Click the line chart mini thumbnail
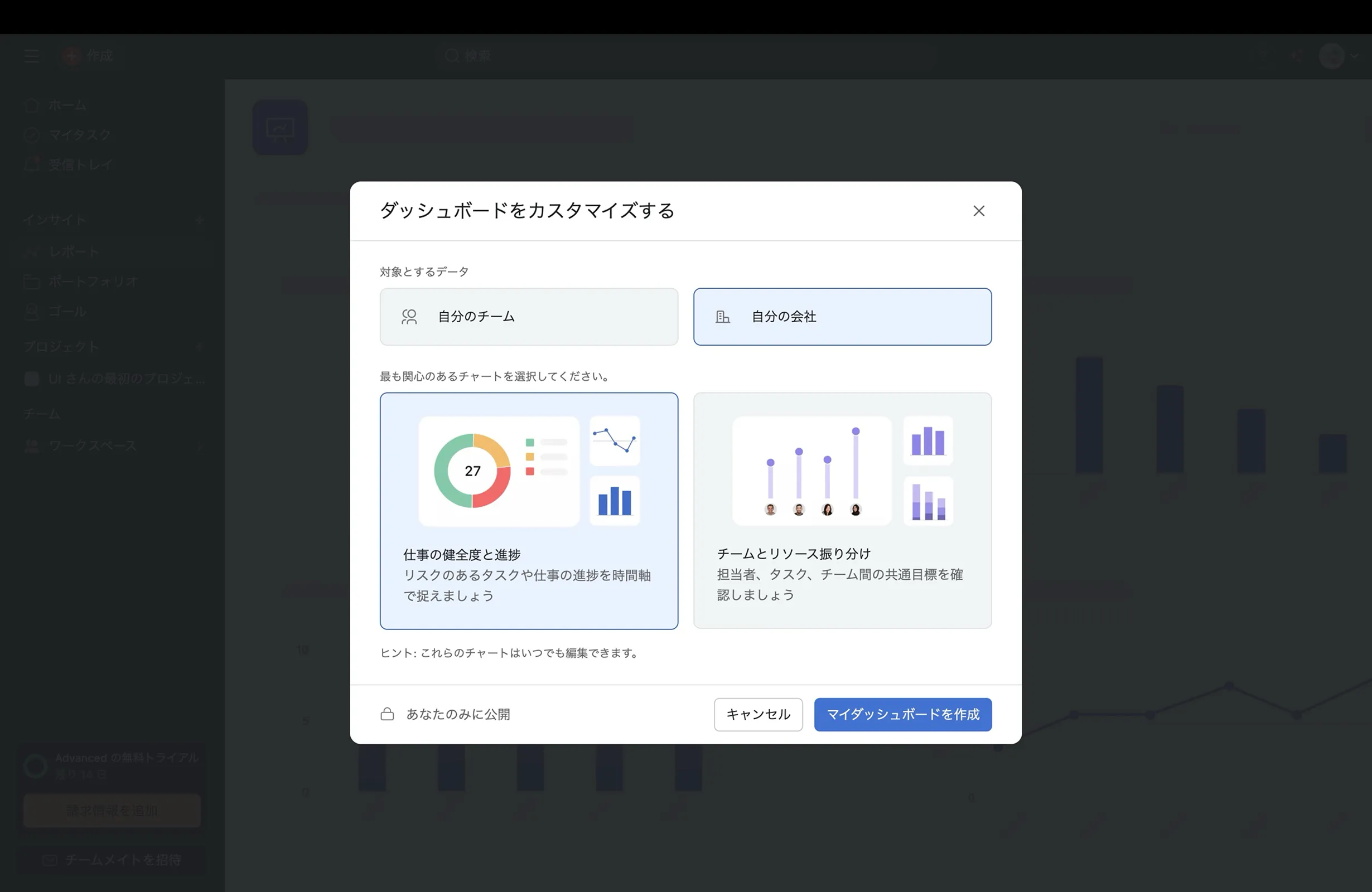This screenshot has height=892, width=1372. [615, 440]
